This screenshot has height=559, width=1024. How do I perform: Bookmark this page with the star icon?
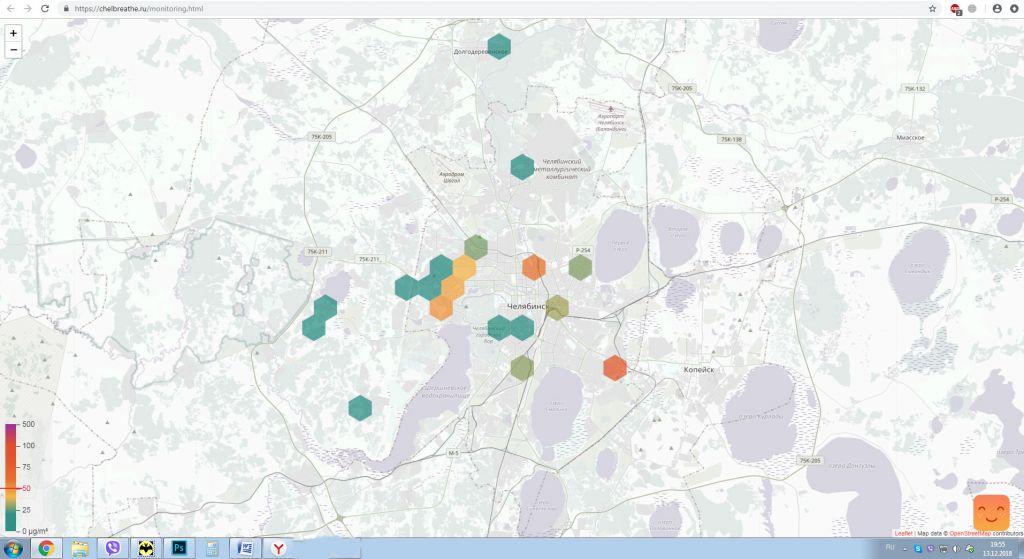pyautogui.click(x=932, y=8)
